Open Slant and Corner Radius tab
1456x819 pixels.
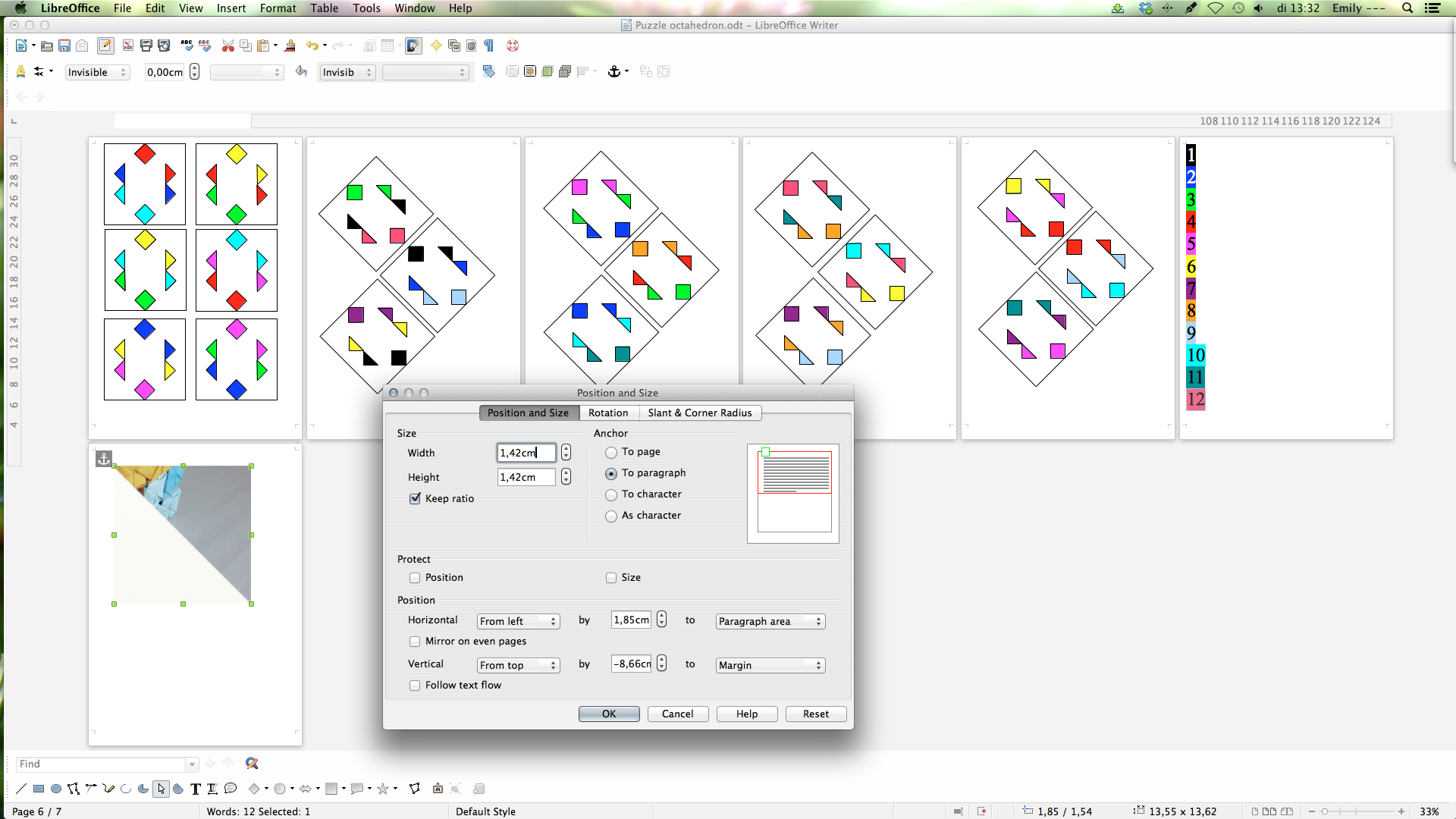pos(699,412)
